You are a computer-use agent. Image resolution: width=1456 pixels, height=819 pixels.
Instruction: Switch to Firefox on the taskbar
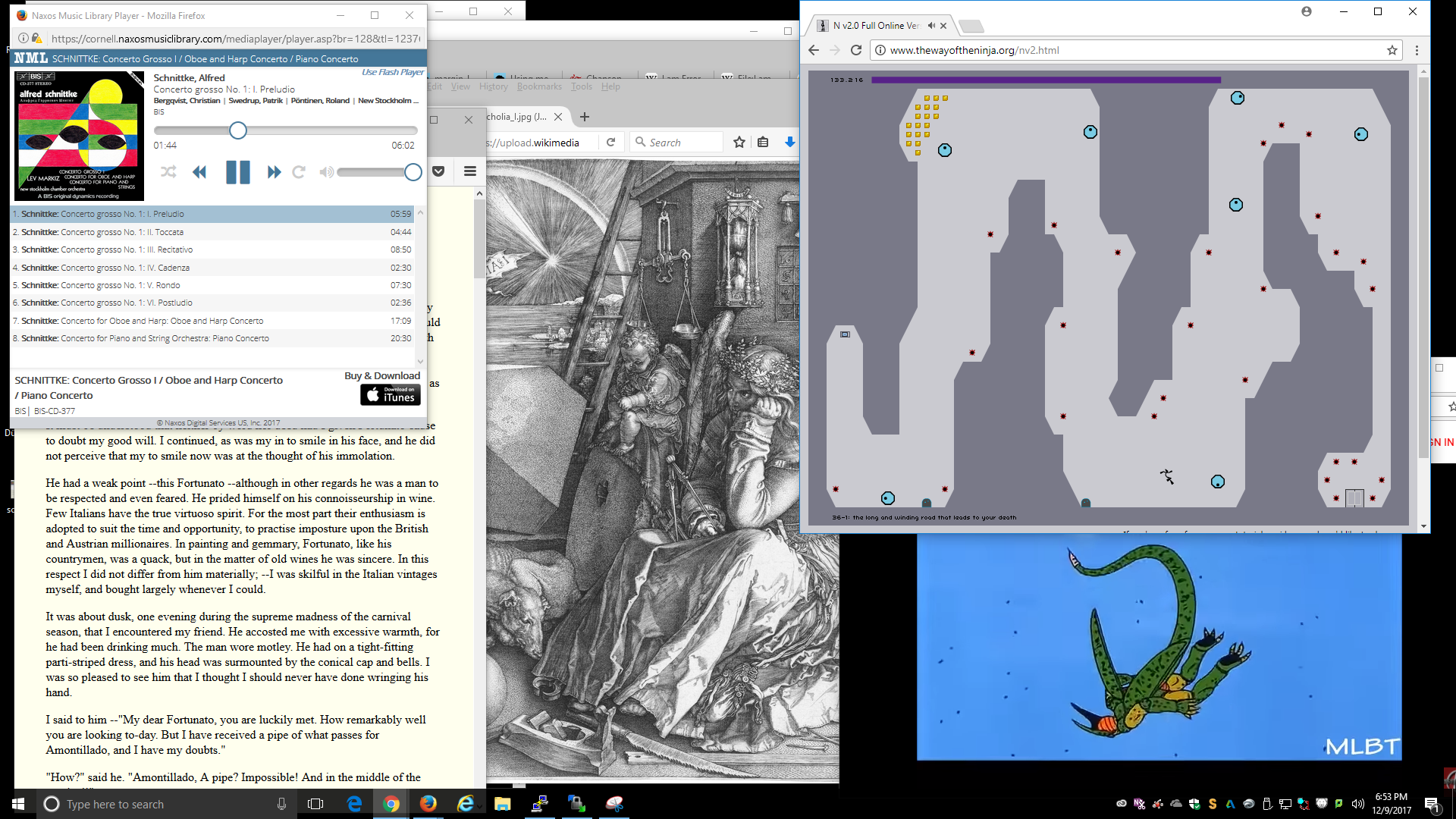click(x=428, y=804)
